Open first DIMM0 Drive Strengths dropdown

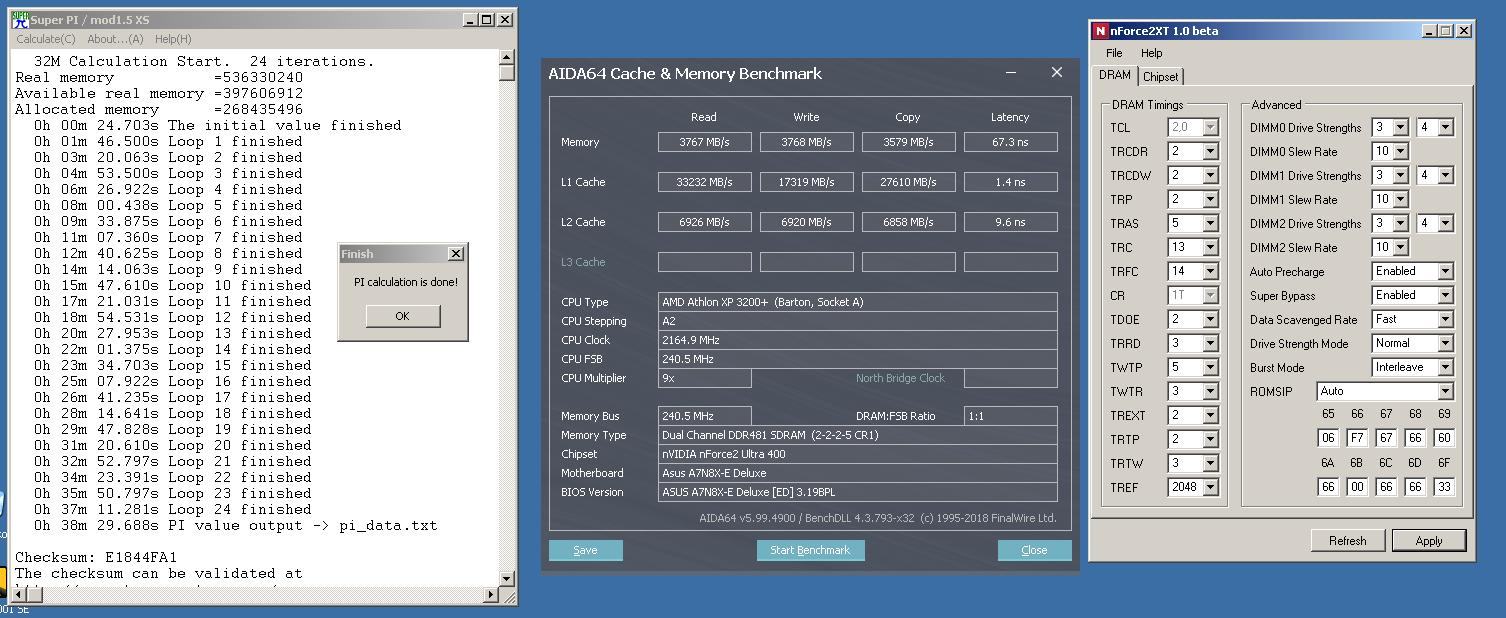pos(1400,127)
